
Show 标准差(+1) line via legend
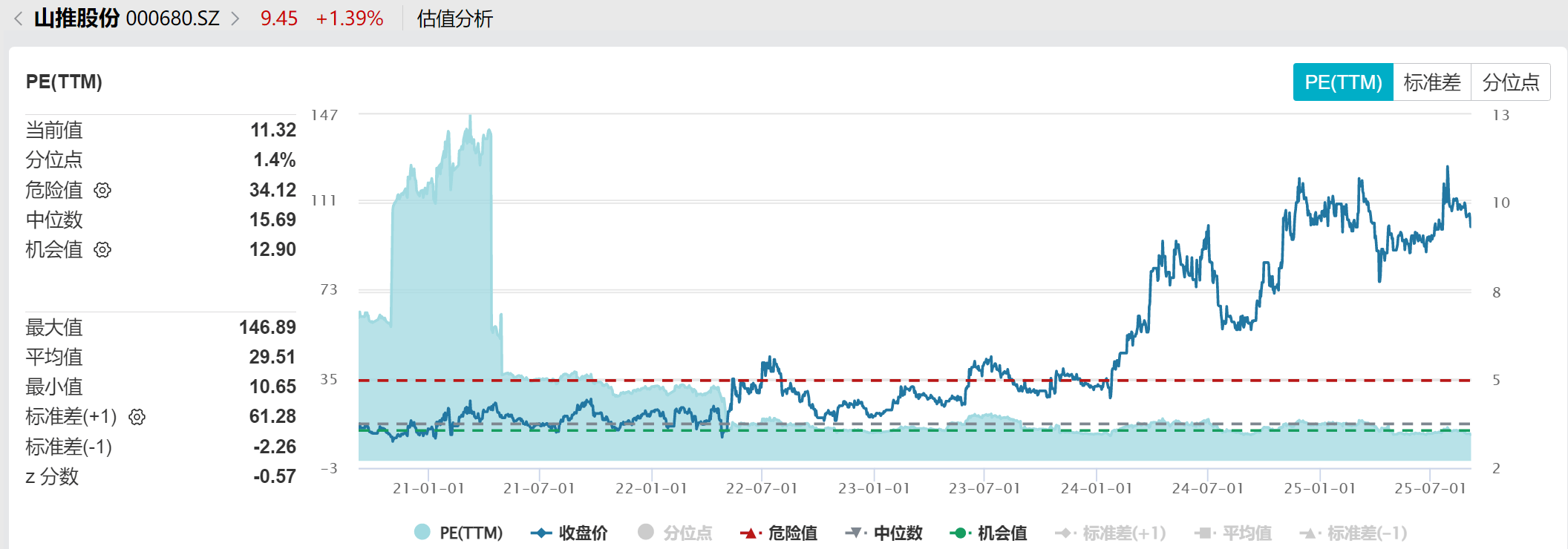point(1111,533)
